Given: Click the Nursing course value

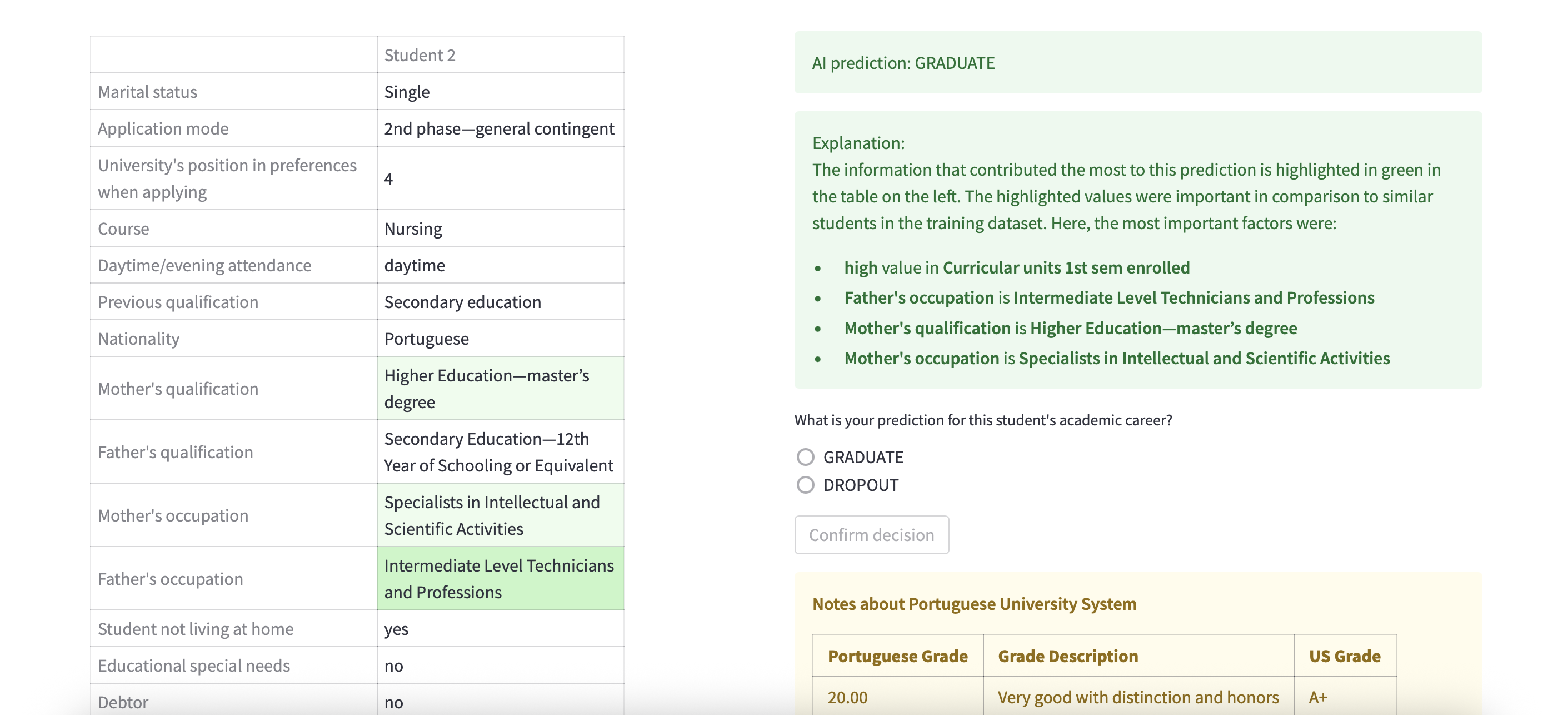Looking at the screenshot, I should (x=413, y=229).
